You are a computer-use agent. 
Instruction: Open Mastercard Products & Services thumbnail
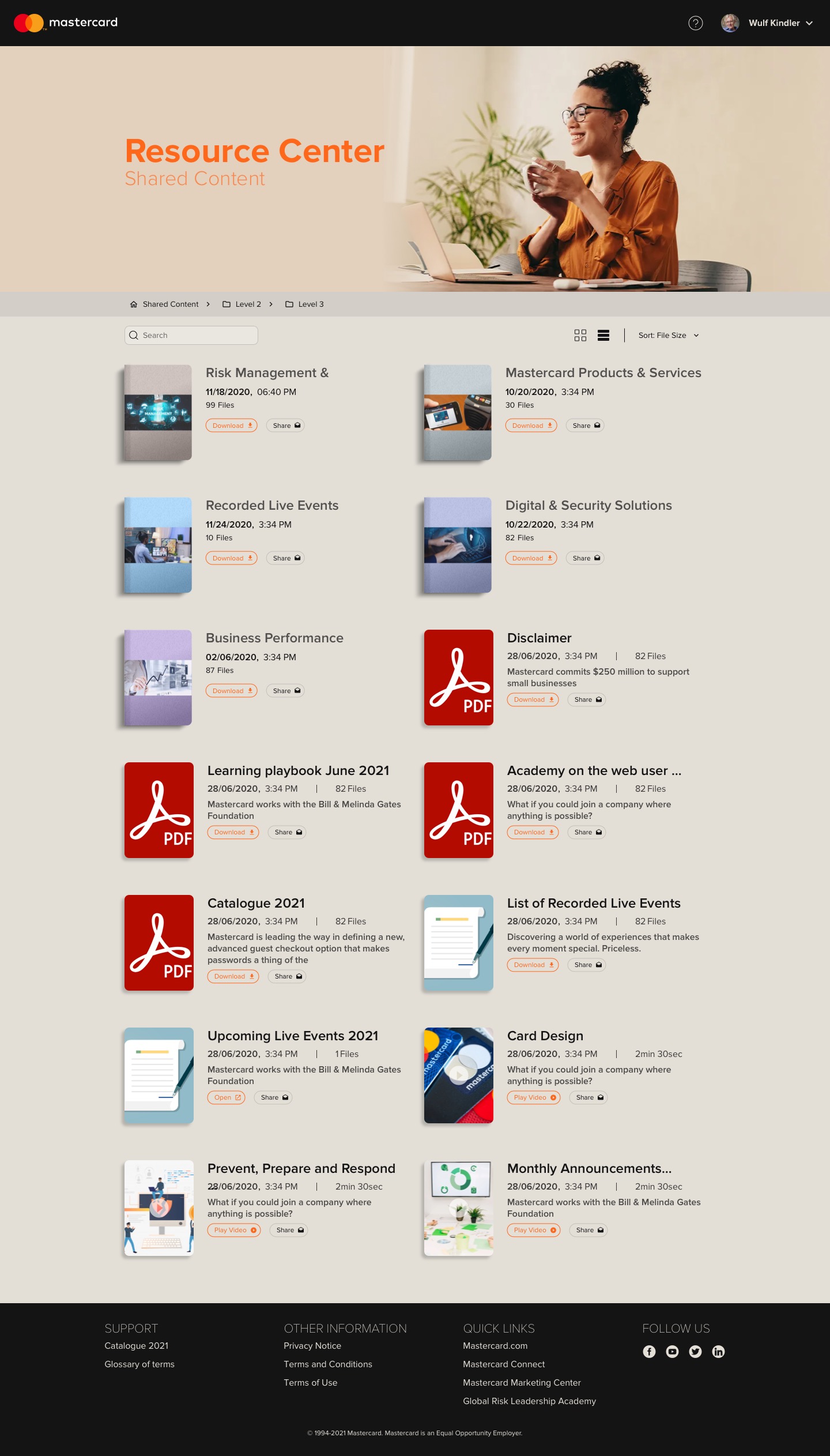point(458,412)
